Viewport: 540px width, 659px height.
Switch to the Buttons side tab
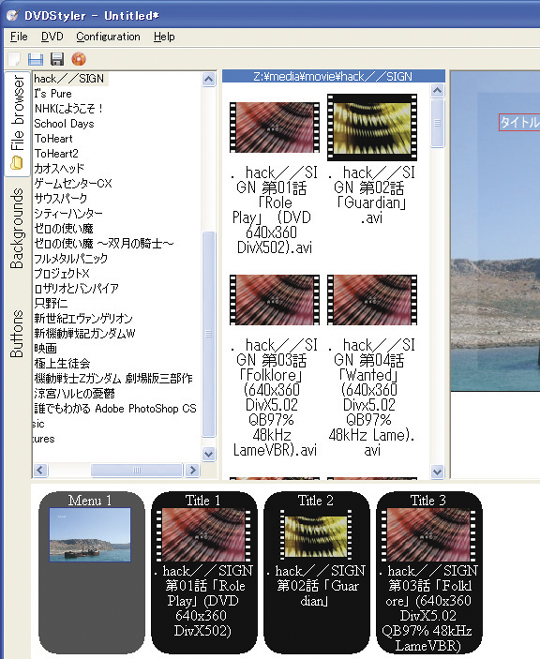click(x=17, y=334)
